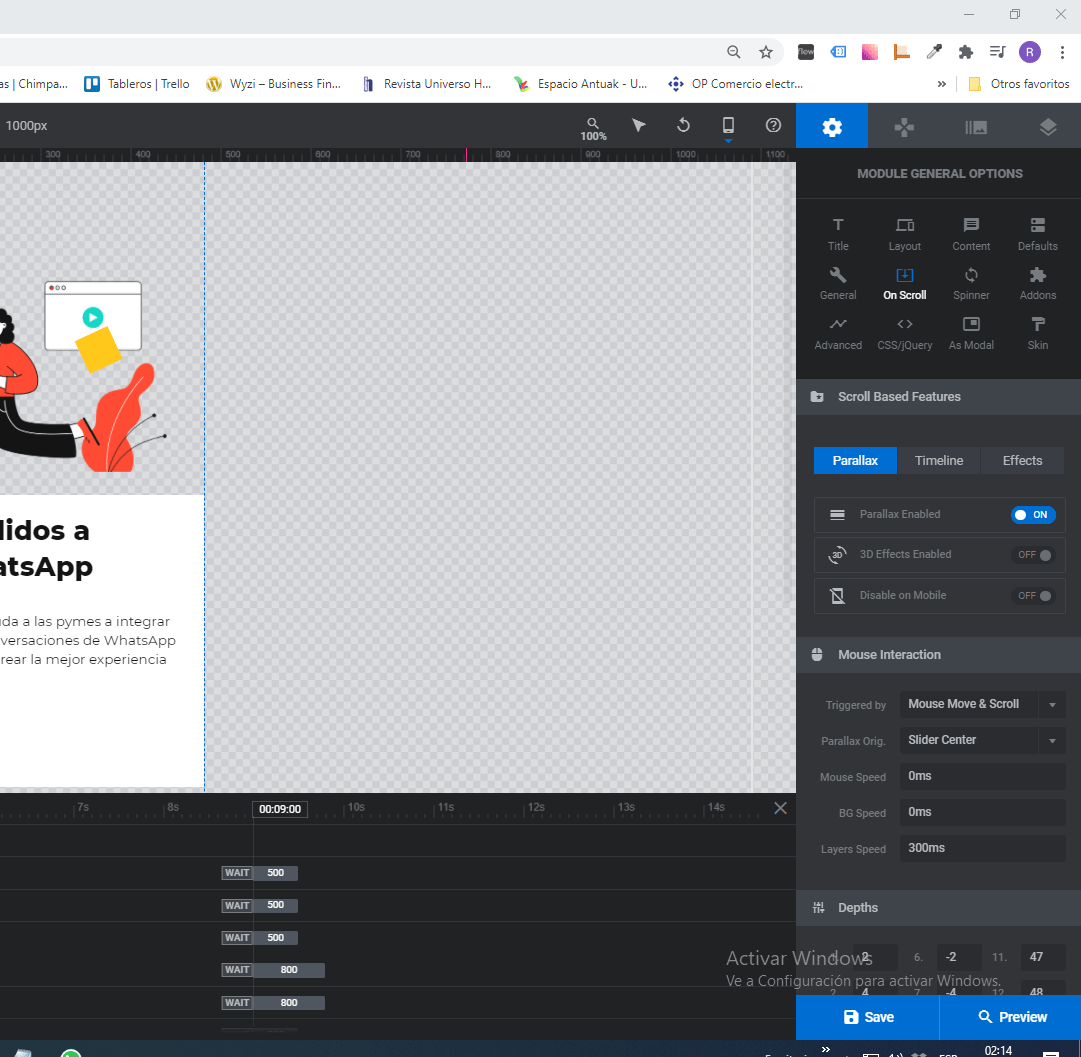Open Triggered by Mouse Move & Scroll dropdown

coord(982,704)
